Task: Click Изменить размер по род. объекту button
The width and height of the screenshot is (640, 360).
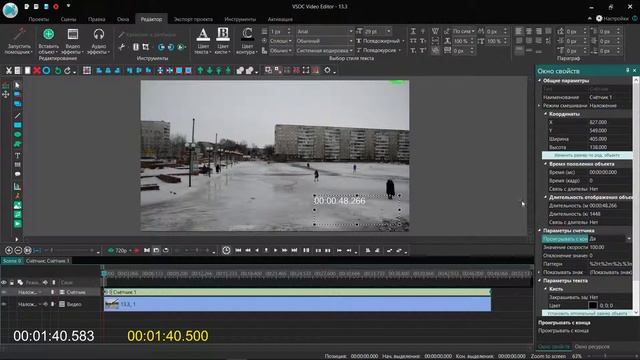Action: [x=587, y=155]
